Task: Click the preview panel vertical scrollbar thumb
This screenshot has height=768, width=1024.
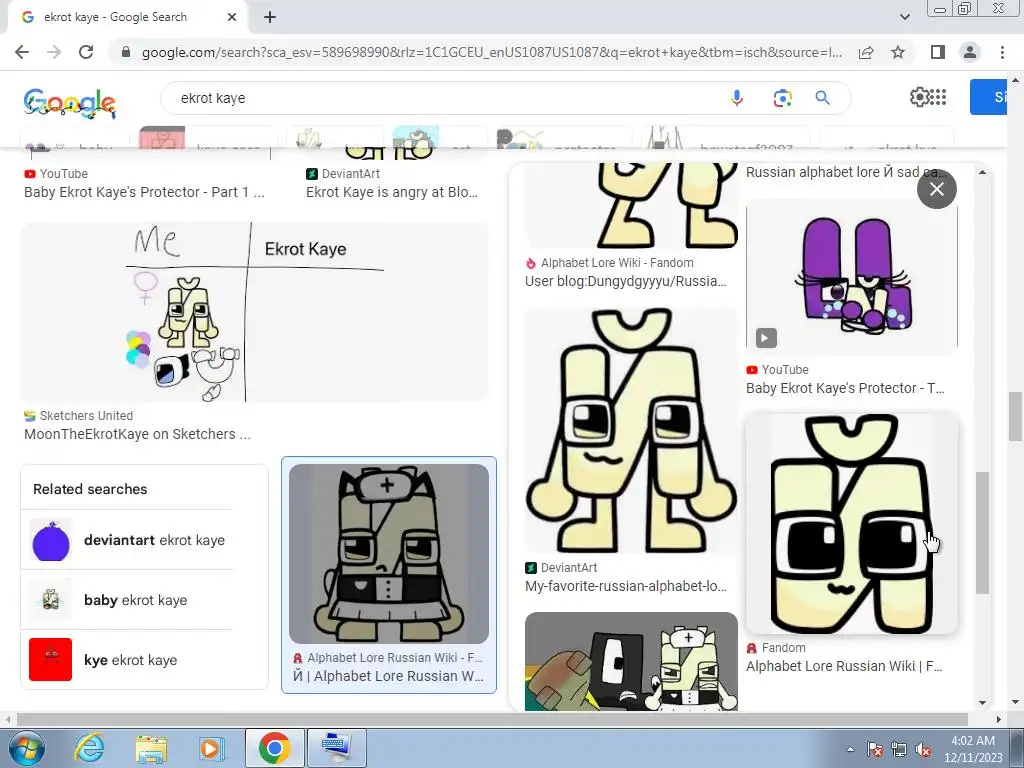Action: click(x=982, y=533)
